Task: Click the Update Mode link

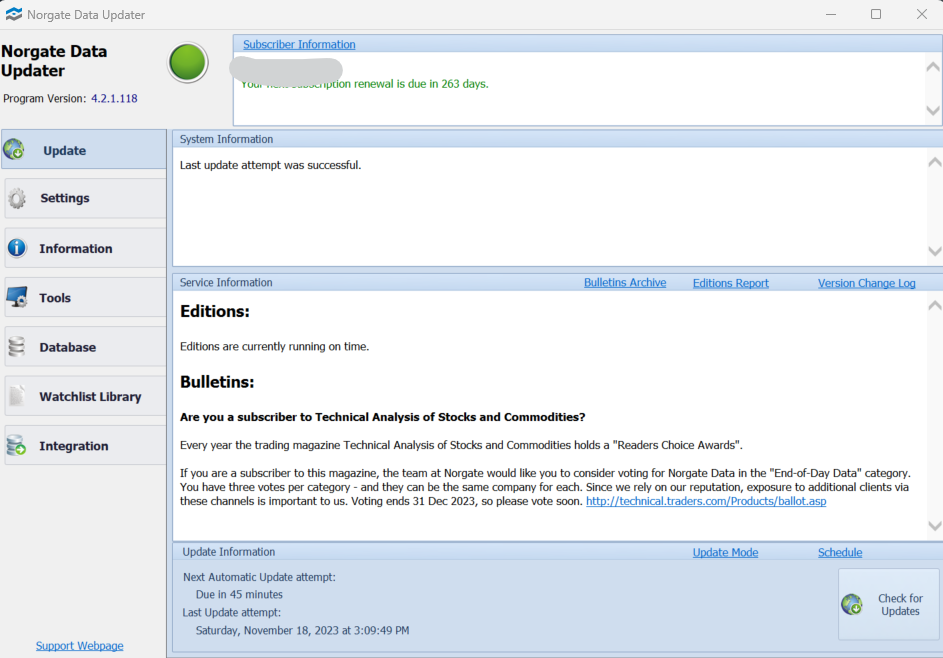Action: pyautogui.click(x=725, y=552)
